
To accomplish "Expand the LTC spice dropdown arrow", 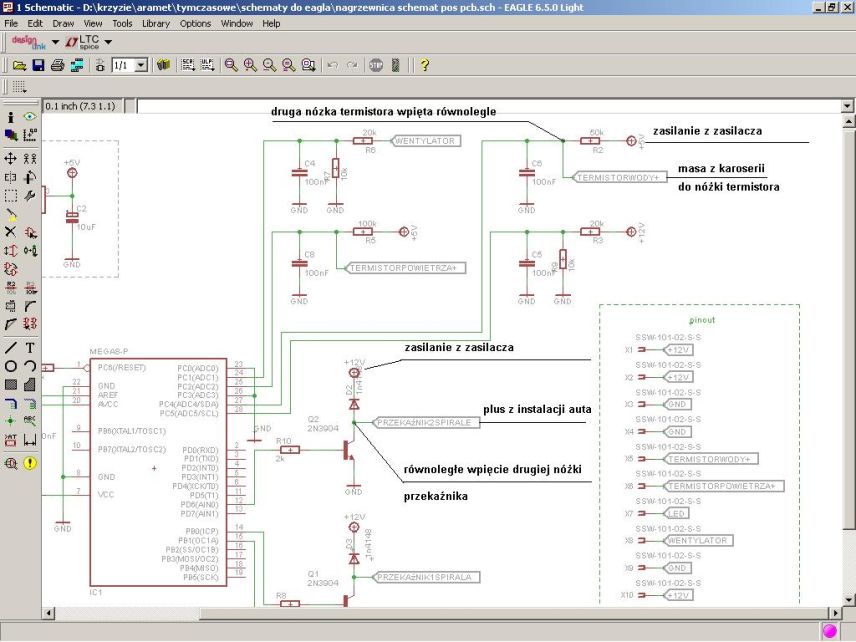I will point(108,42).
